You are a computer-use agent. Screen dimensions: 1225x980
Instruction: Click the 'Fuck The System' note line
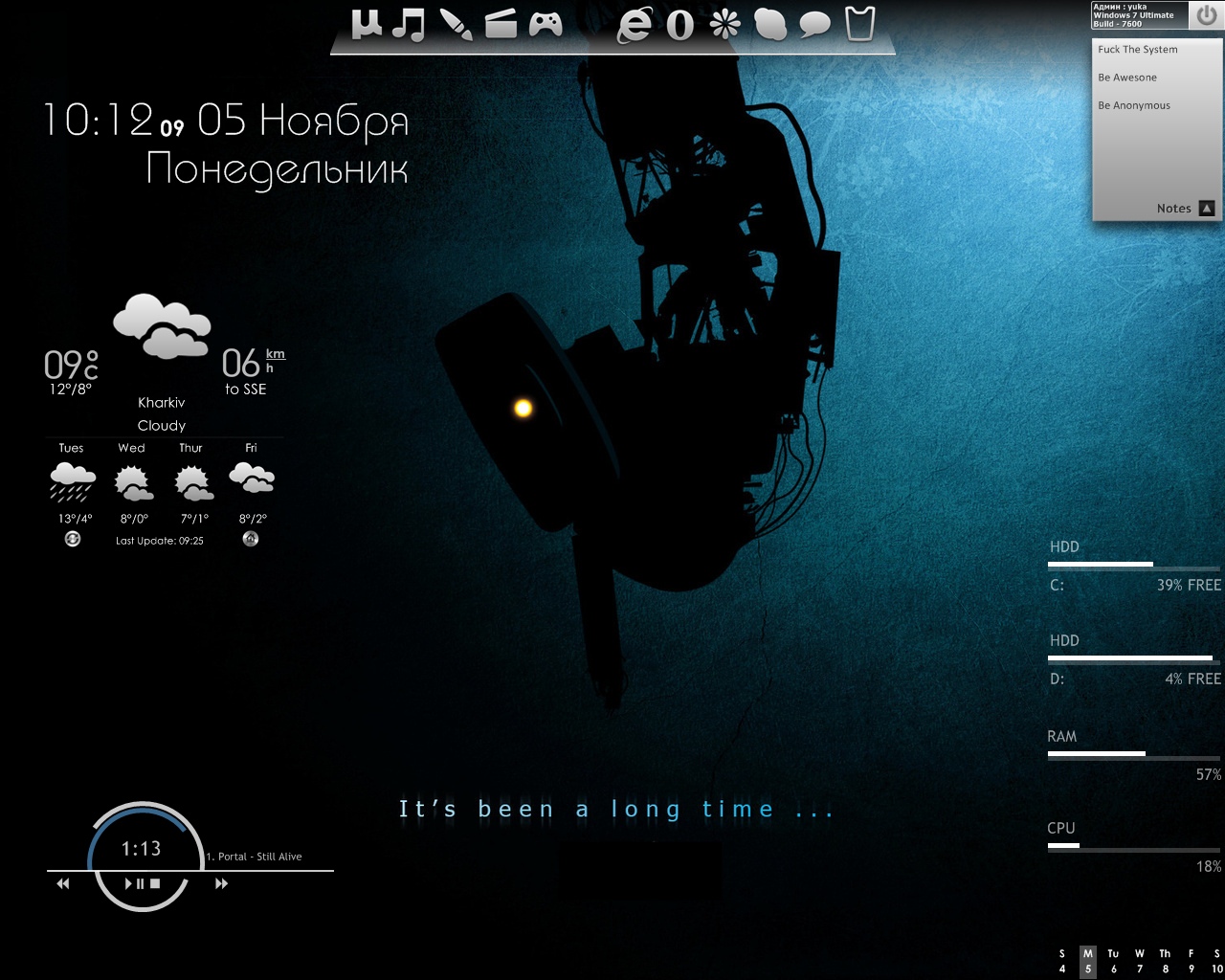(x=1138, y=49)
